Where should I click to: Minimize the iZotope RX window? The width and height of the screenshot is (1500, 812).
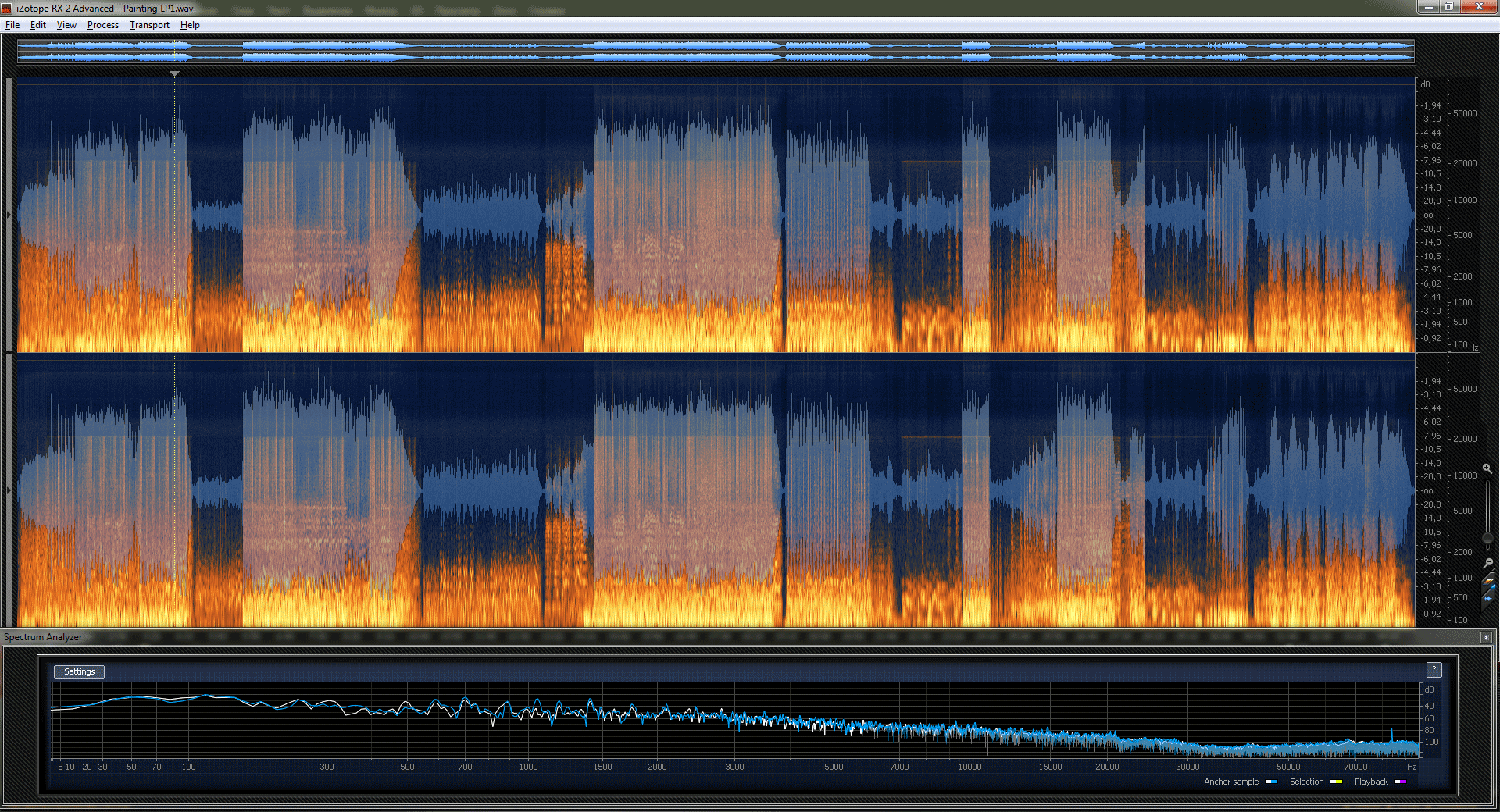coord(1429,7)
